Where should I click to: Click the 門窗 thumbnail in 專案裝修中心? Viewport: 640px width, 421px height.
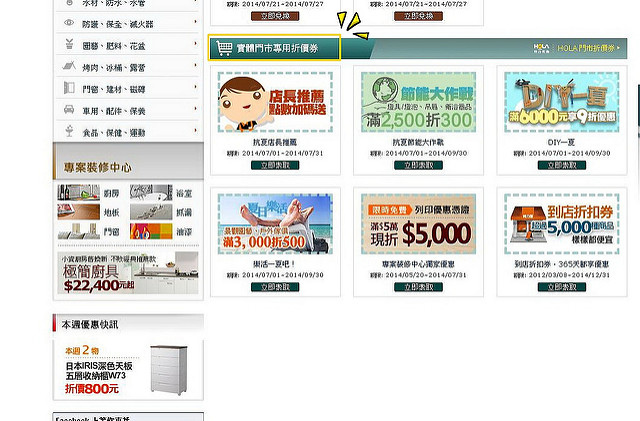78,232
